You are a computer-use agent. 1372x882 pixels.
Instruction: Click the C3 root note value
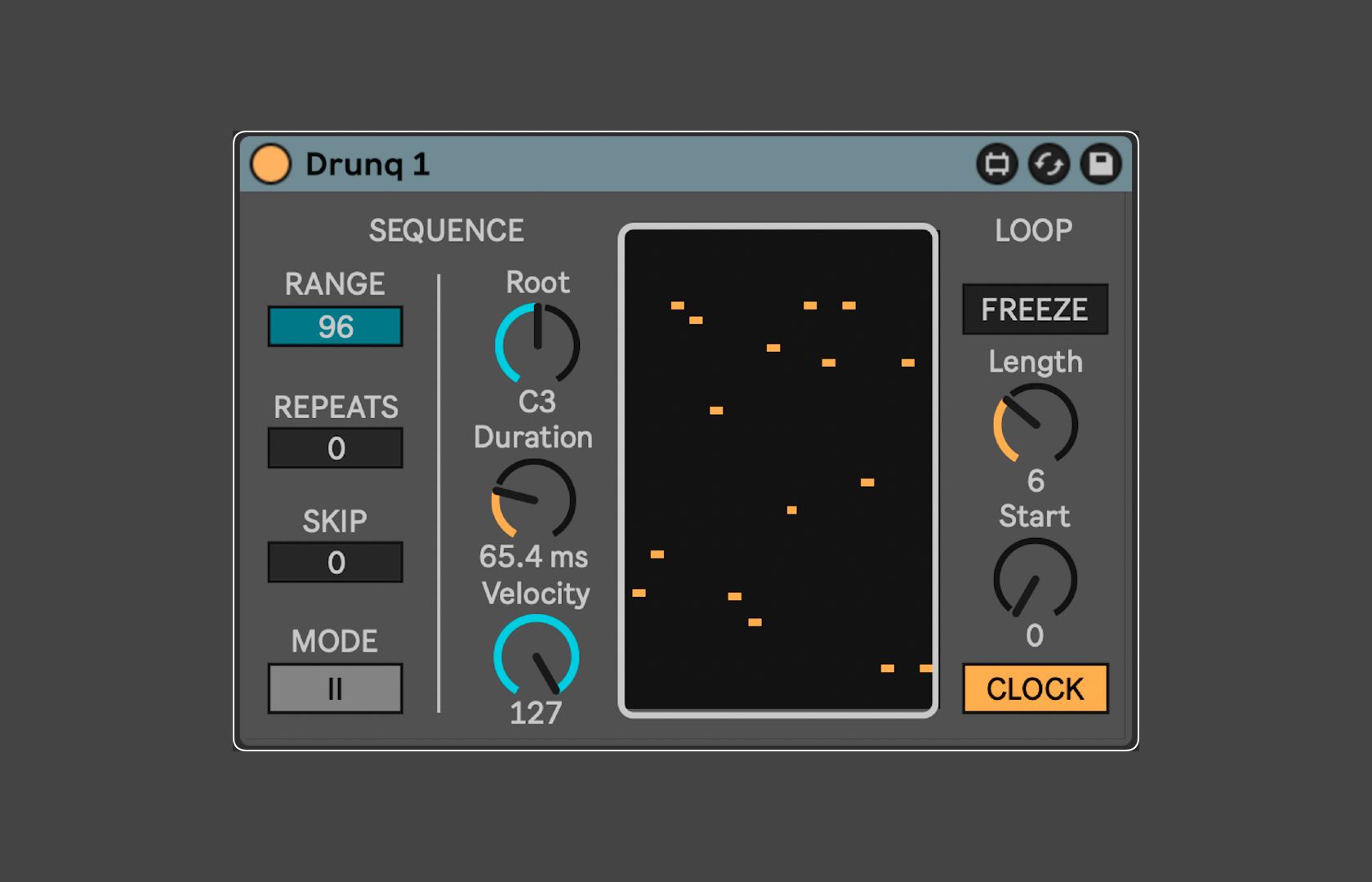click(x=537, y=402)
